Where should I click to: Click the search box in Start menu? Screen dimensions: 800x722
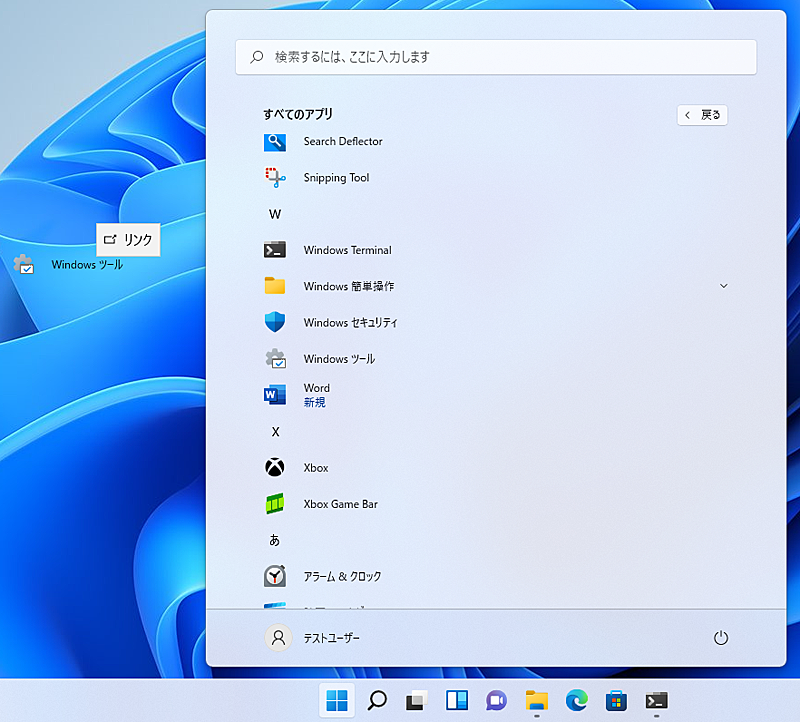[496, 57]
